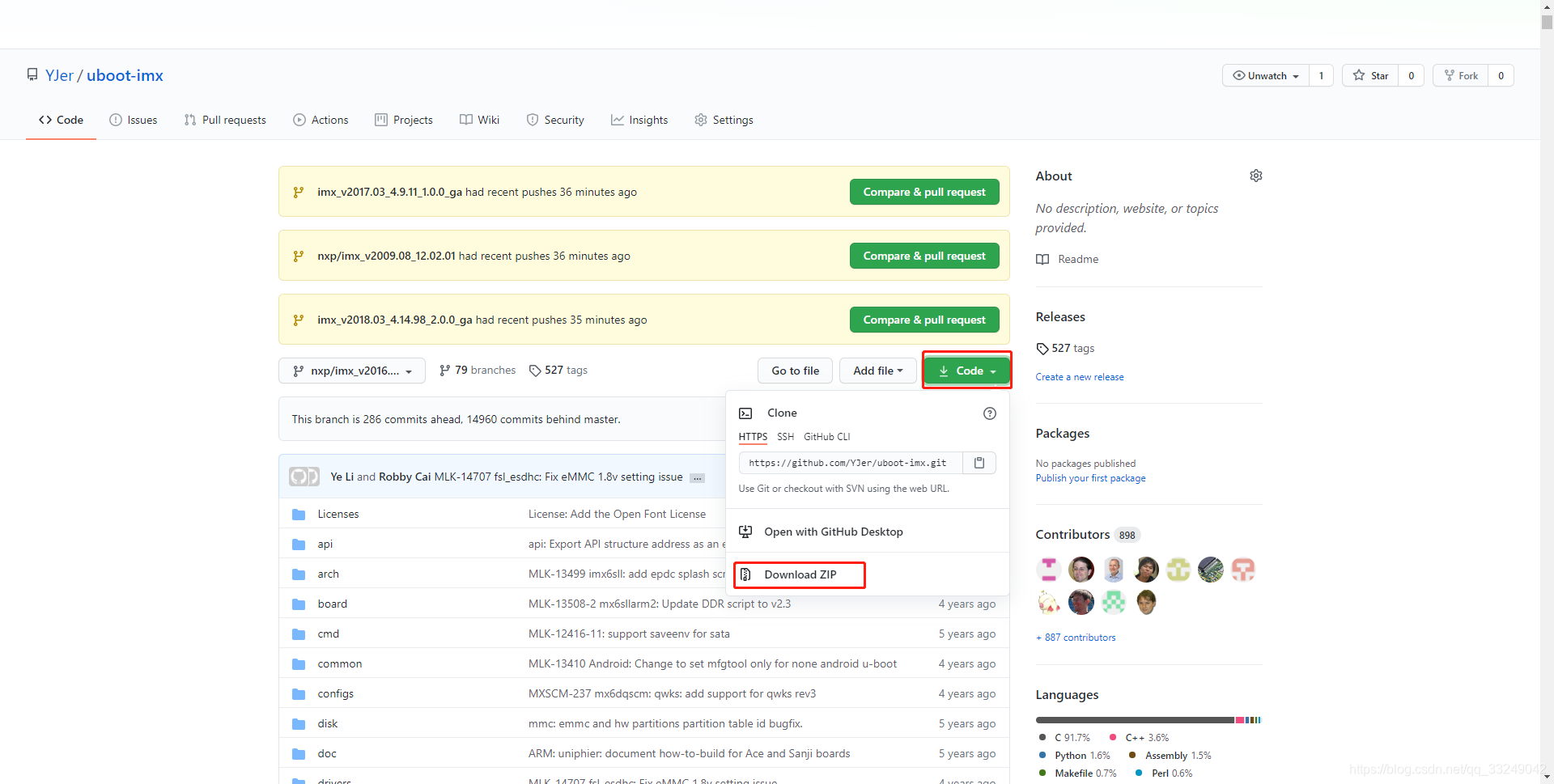Compare & pull request for imx_v2018.03_4.14.98_2.0.0_ga
1554x784 pixels.
coord(924,320)
